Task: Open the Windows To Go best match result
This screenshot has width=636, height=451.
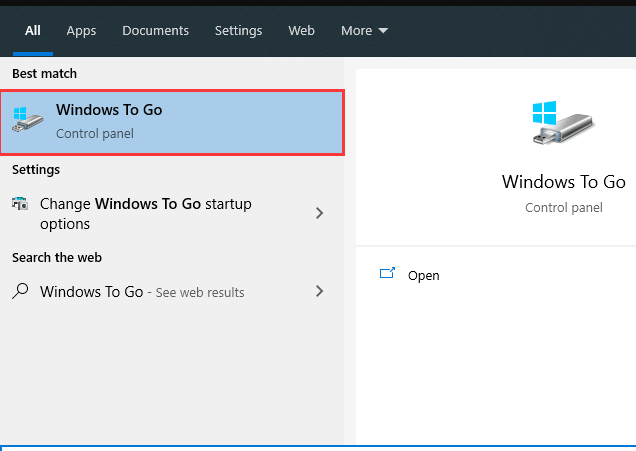Action: point(172,121)
